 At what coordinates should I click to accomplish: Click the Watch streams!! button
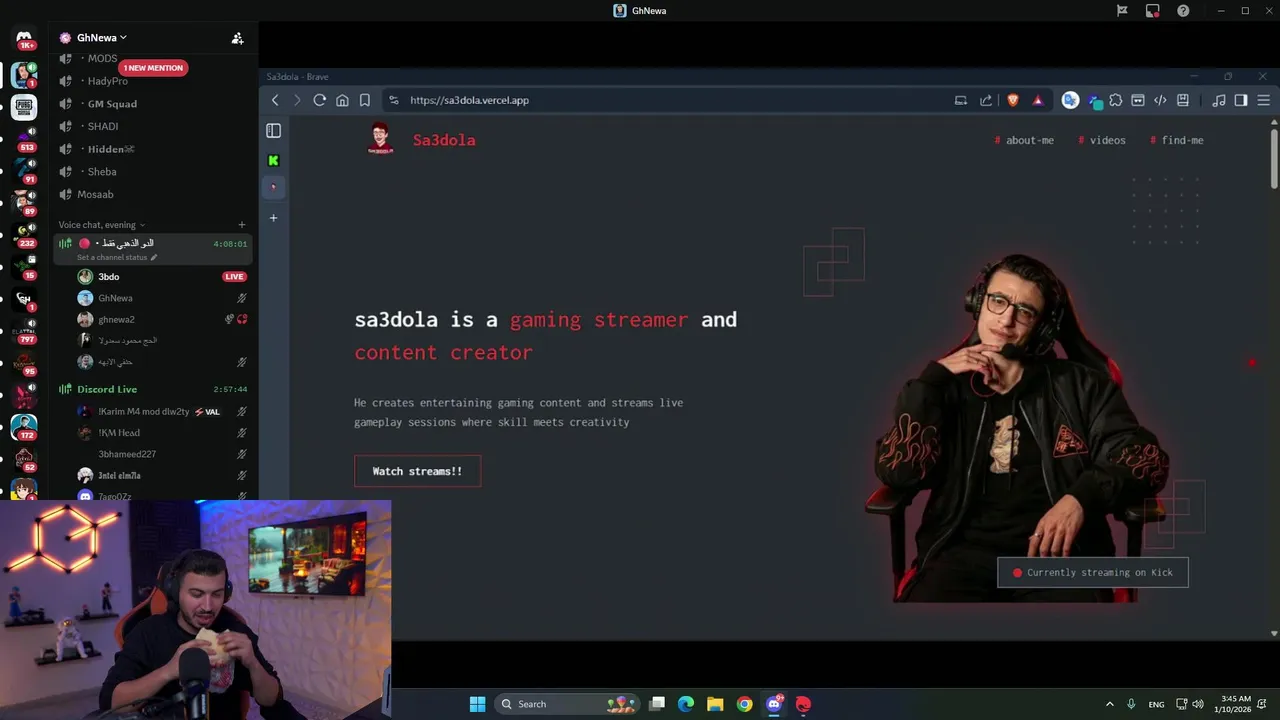pos(417,471)
